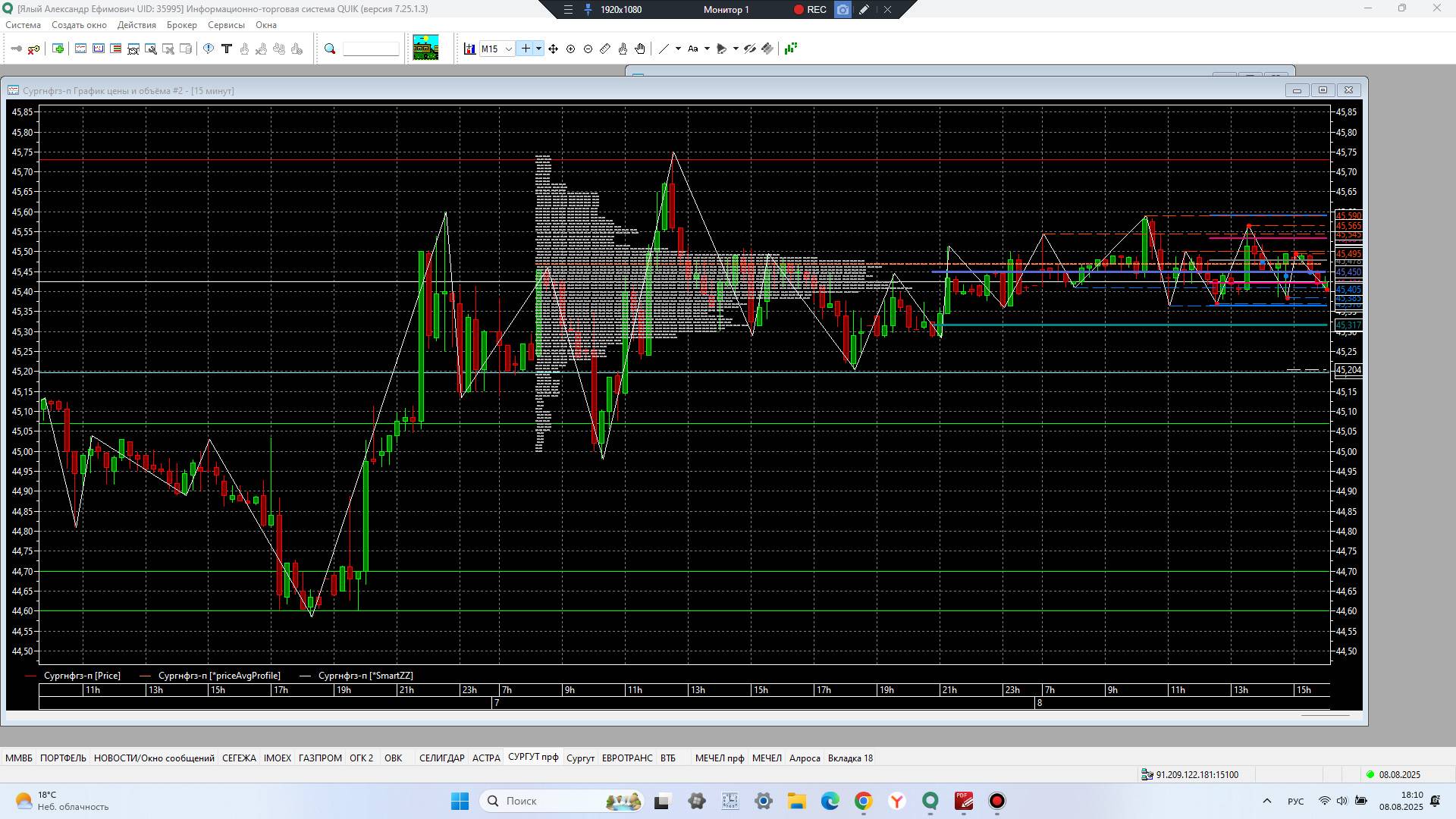Viewport: 1456px width, 819px height.
Task: Expand the Aa text label dropdown arrow
Action: pyautogui.click(x=707, y=49)
